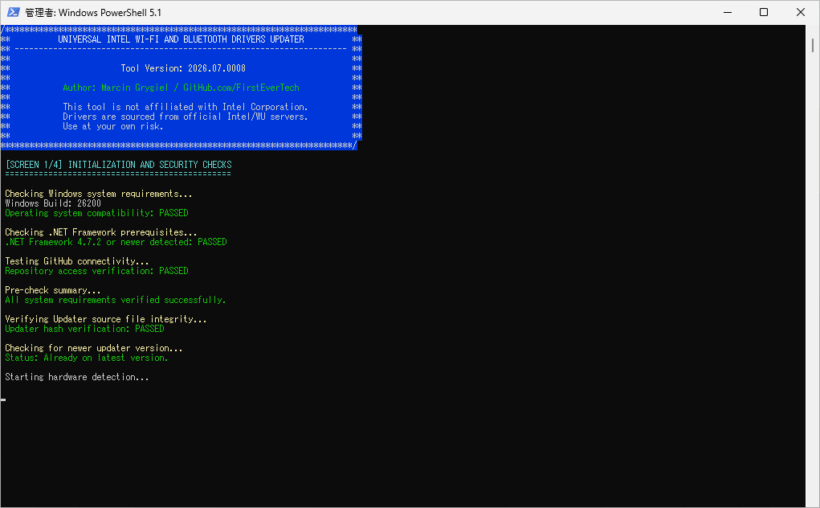
Task: Click 'Drivers are sourced from official Intel/WU servers.'
Action: pos(185,117)
